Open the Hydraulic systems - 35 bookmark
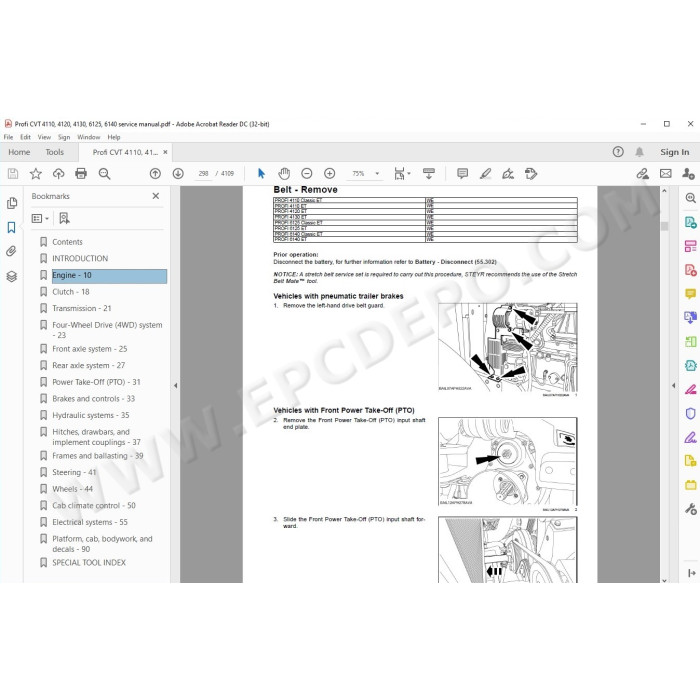Screen dimensions: 700x700 pos(91,415)
